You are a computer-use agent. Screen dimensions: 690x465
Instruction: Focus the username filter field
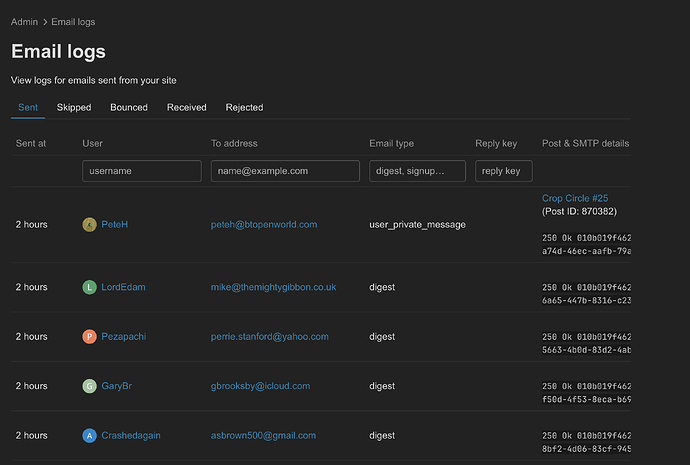point(142,171)
